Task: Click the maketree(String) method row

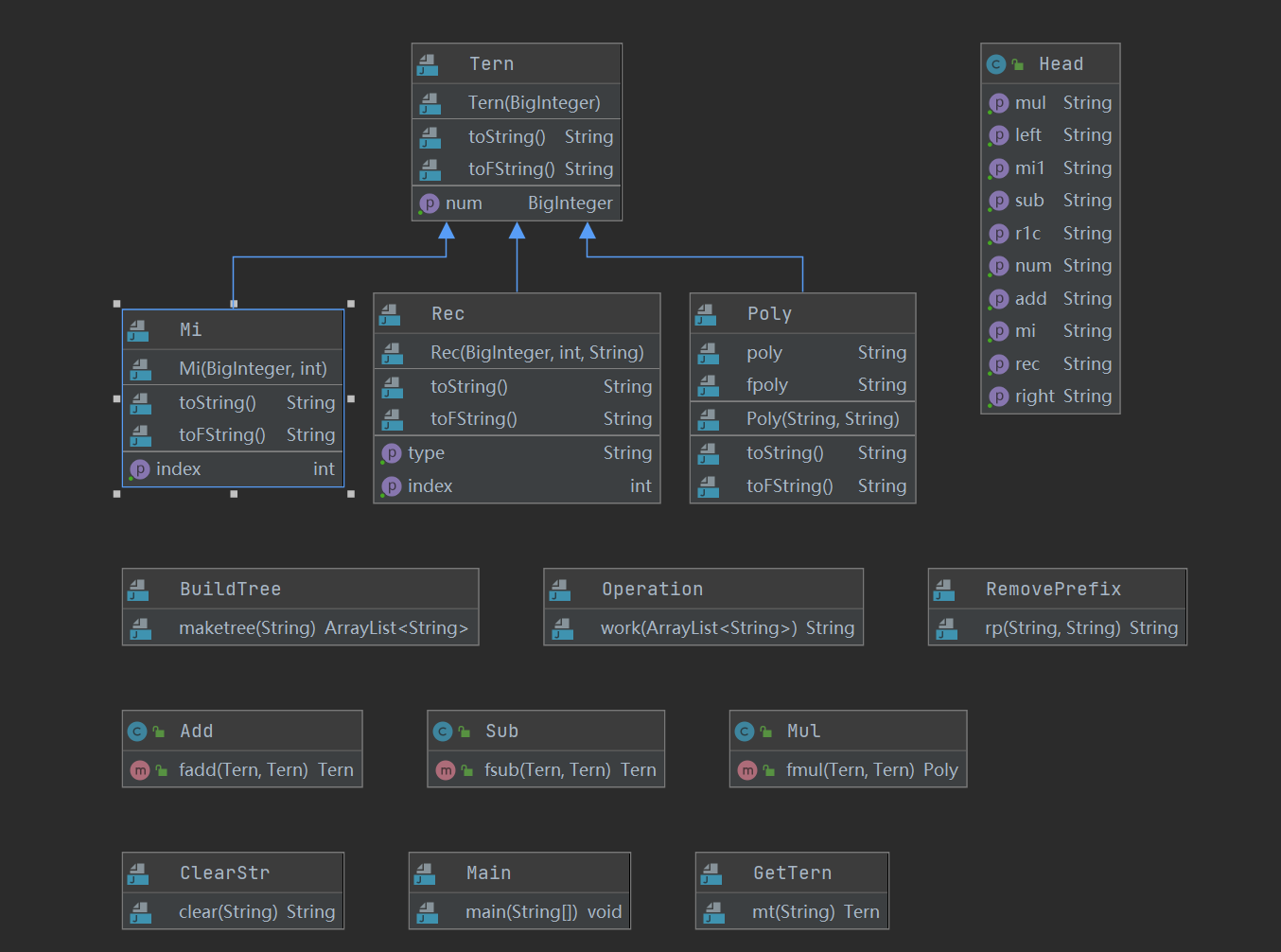Action: tap(300, 627)
